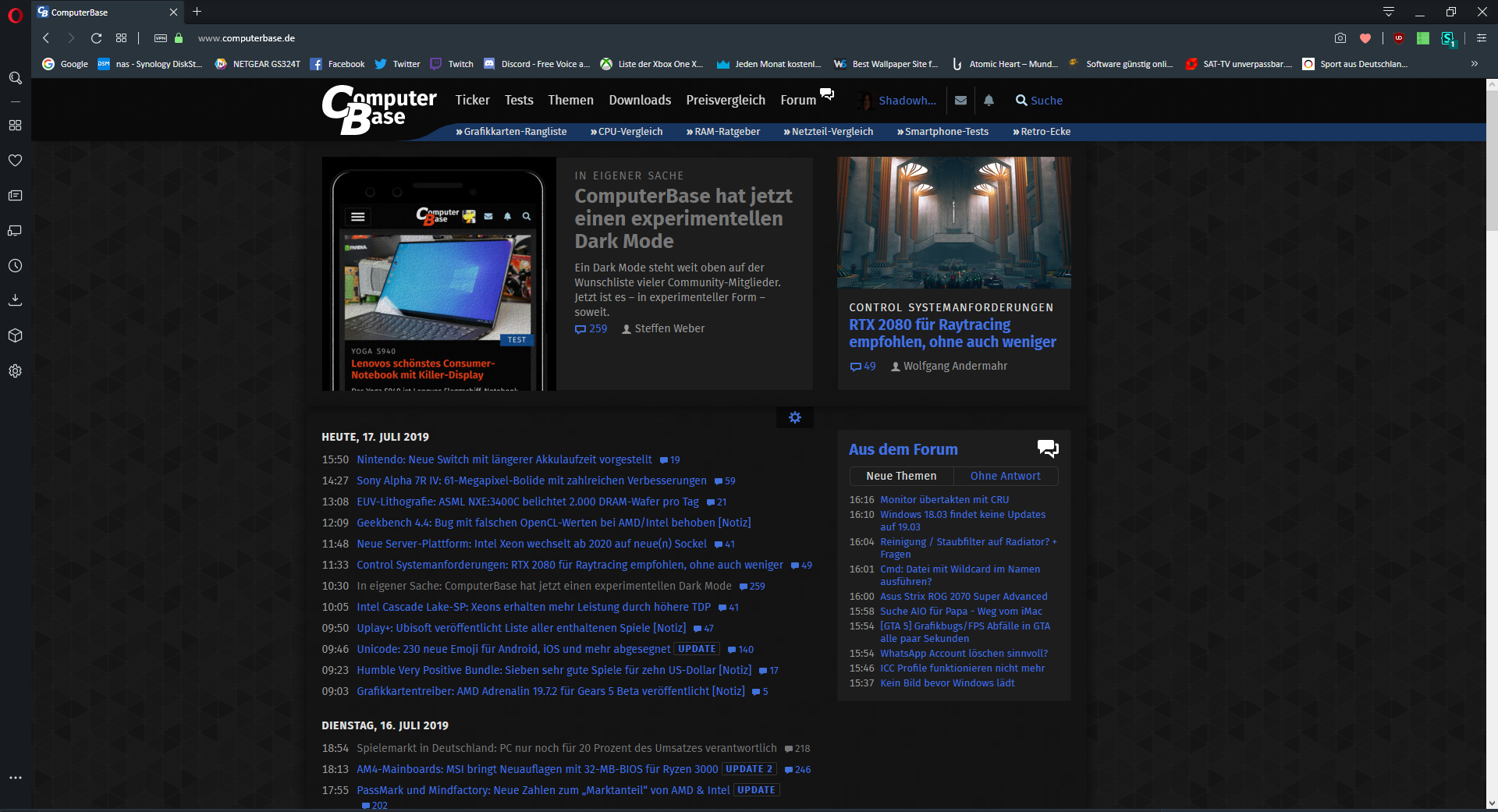
Task: Open the RTX 2080 für Raytracing headline
Action: (x=953, y=333)
